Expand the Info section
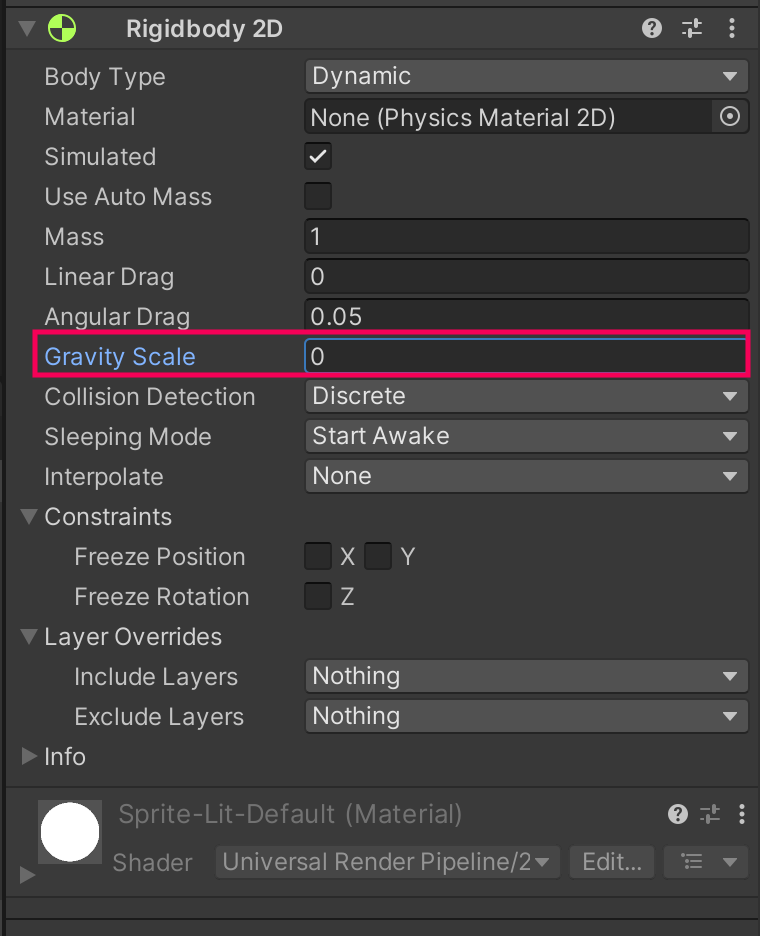This screenshot has height=936, width=760. (28, 757)
